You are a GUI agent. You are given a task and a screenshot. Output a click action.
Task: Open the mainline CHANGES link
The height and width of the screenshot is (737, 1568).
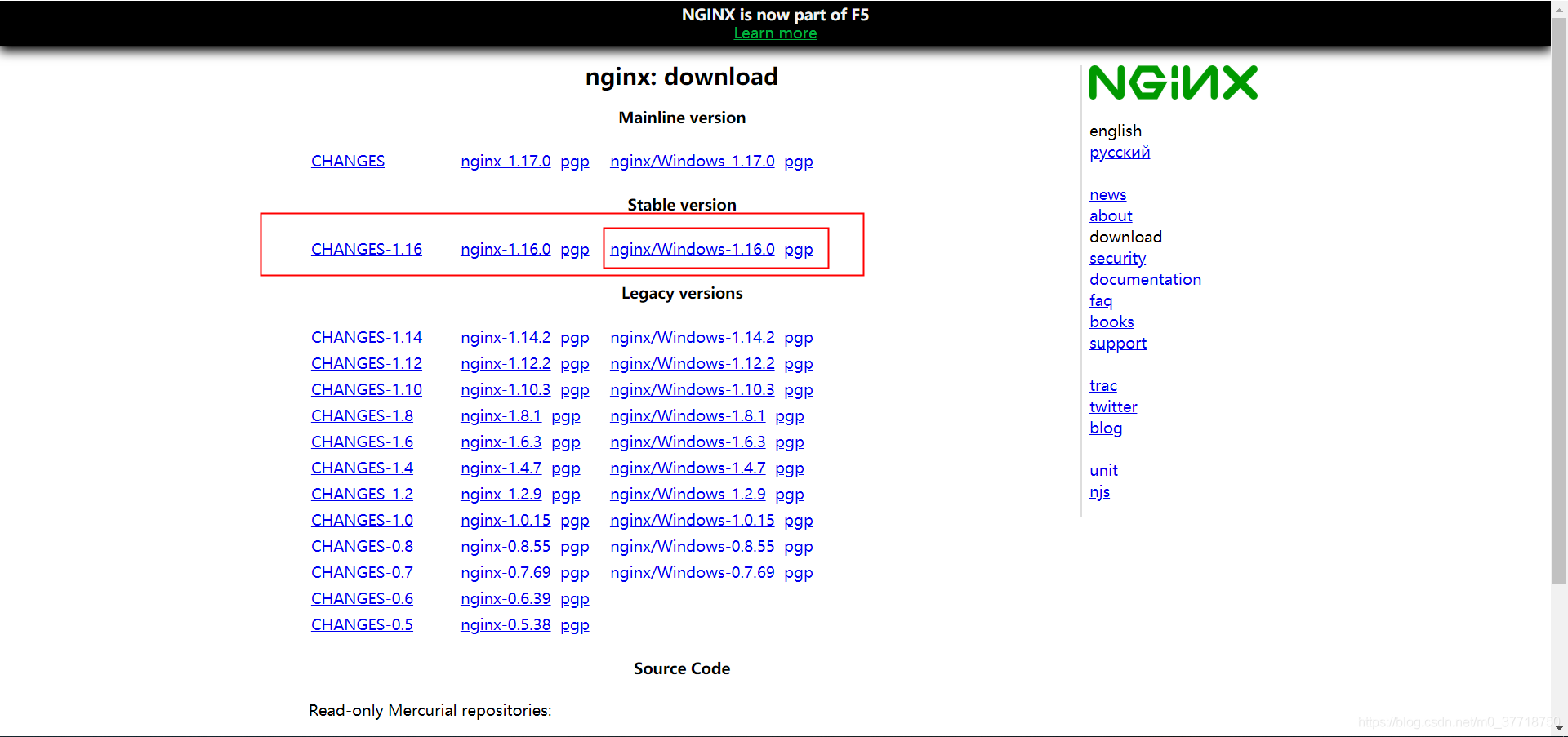pos(348,161)
